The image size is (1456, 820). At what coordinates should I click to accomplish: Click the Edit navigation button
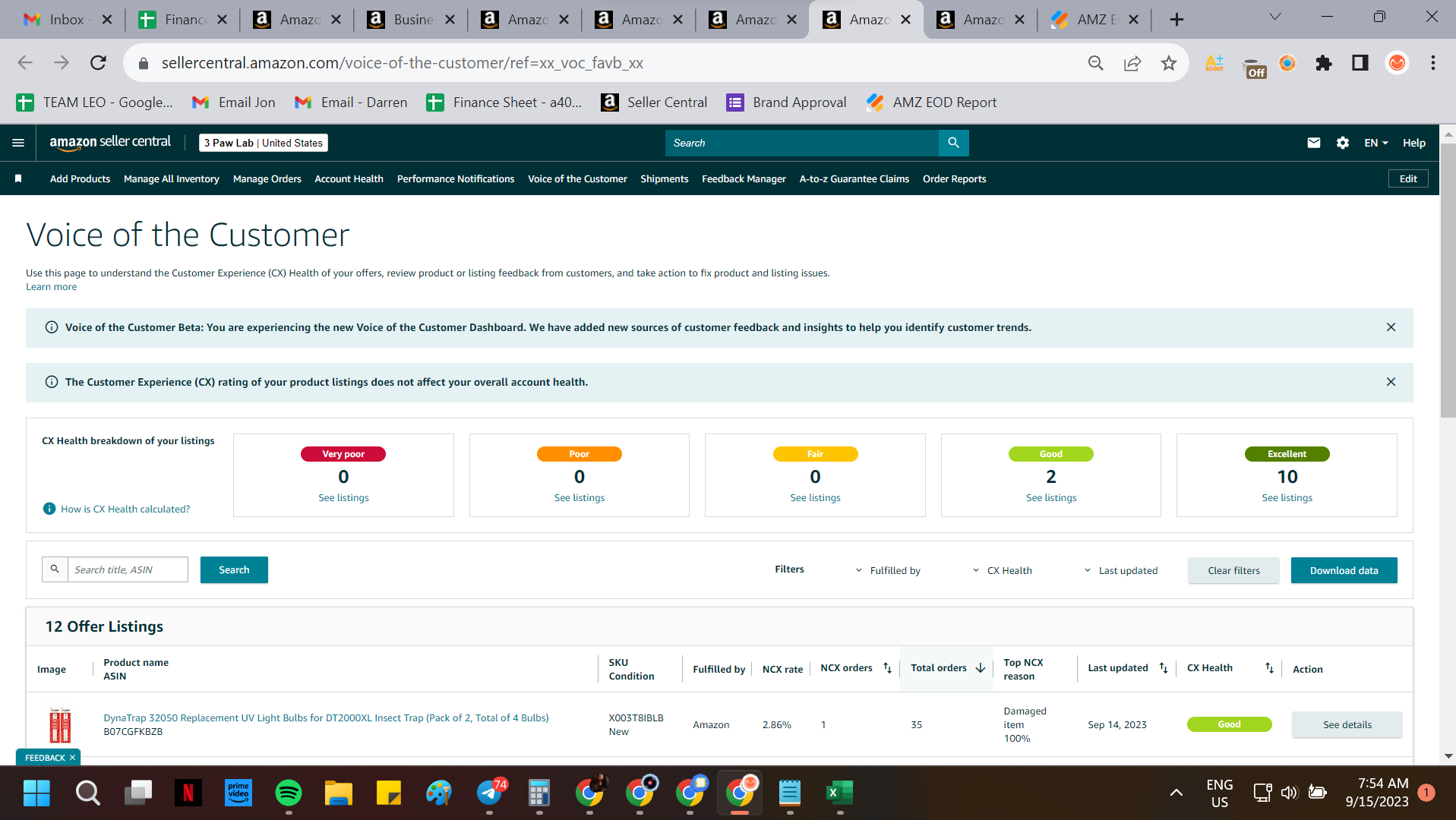click(x=1408, y=178)
